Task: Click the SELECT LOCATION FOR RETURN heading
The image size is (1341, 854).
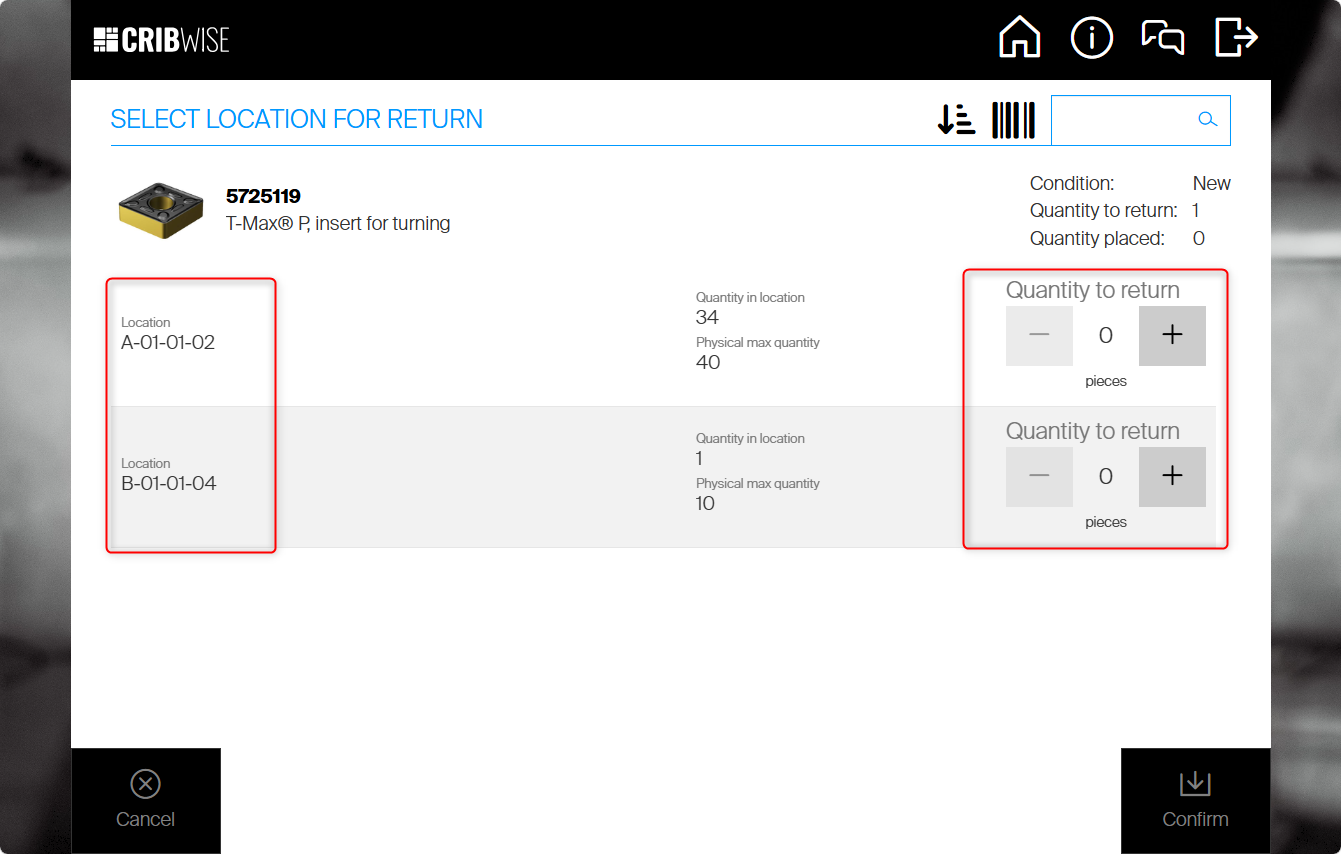Action: (297, 119)
